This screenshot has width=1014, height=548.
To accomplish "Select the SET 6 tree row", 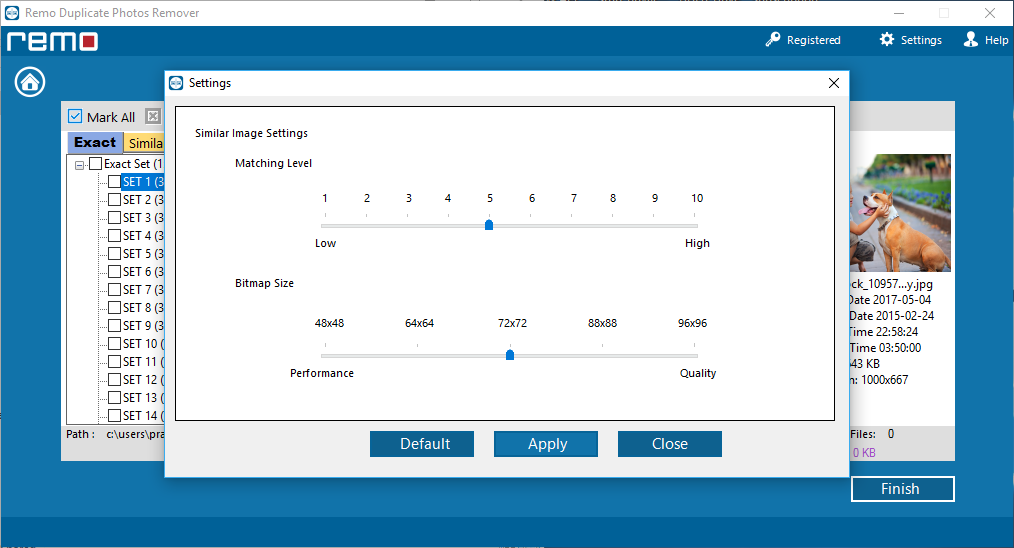I will [143, 272].
